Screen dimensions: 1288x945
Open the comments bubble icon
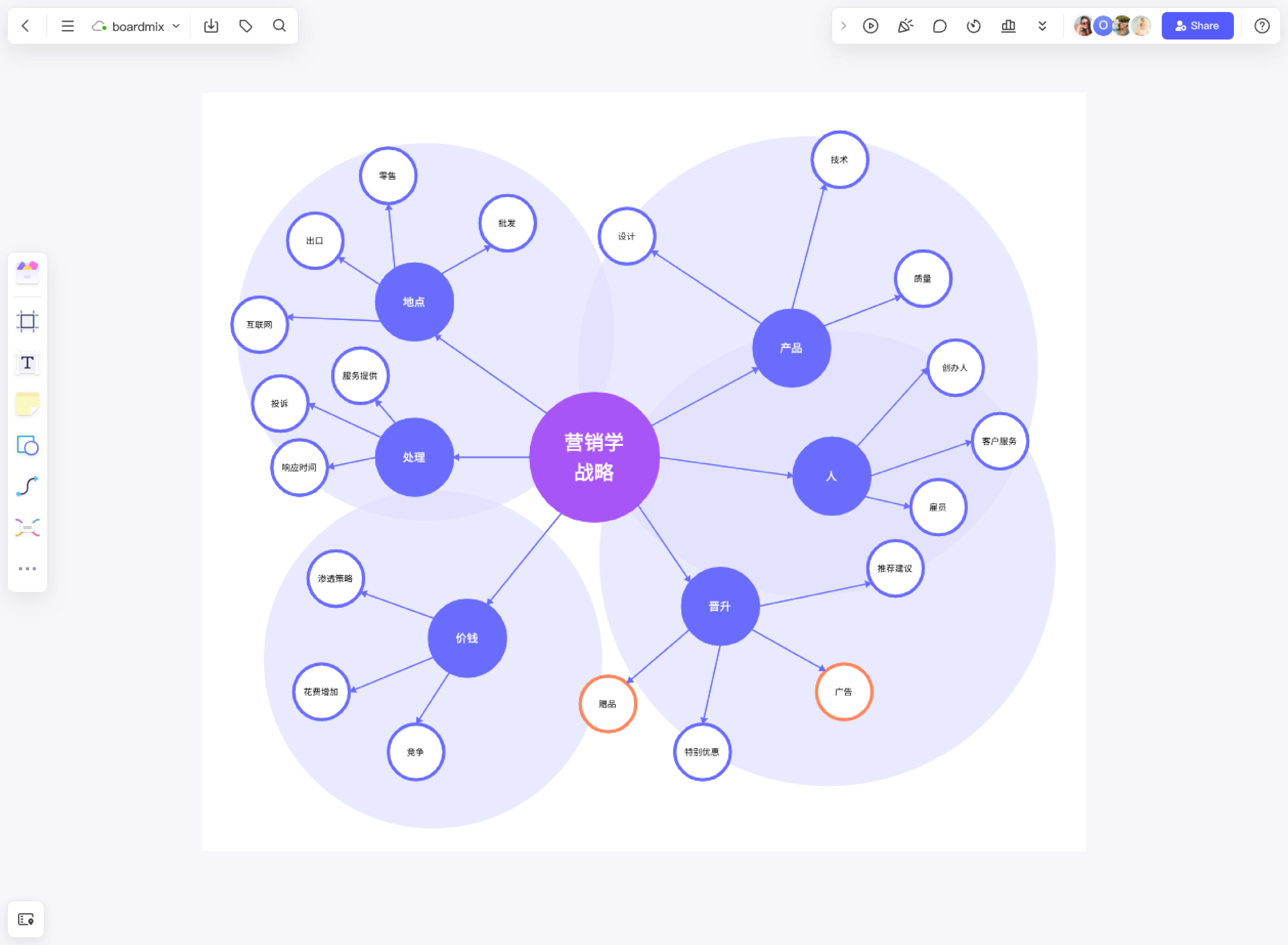(x=939, y=26)
